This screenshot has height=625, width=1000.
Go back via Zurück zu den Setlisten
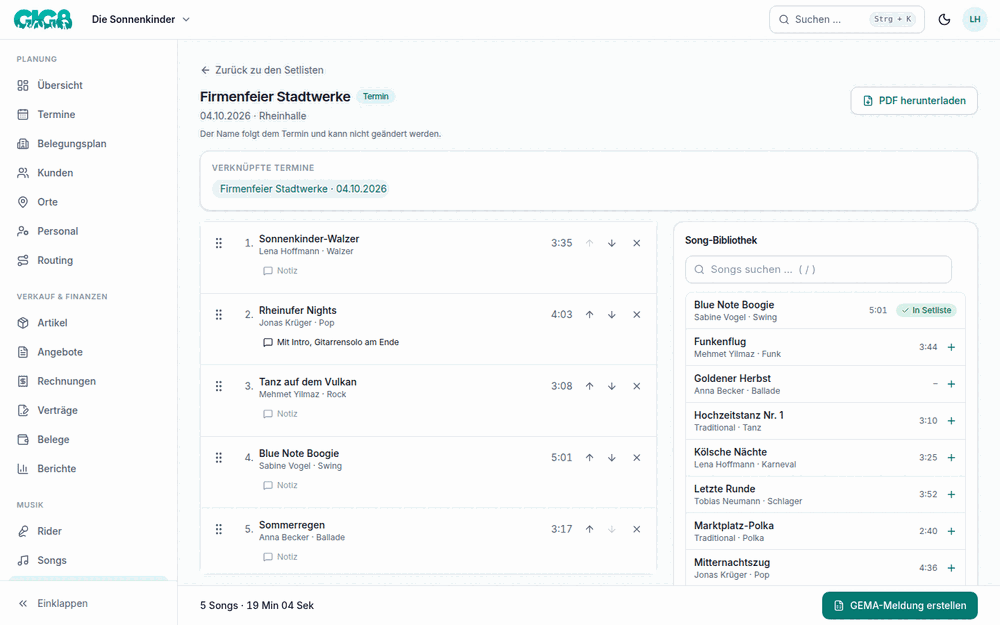pos(262,70)
